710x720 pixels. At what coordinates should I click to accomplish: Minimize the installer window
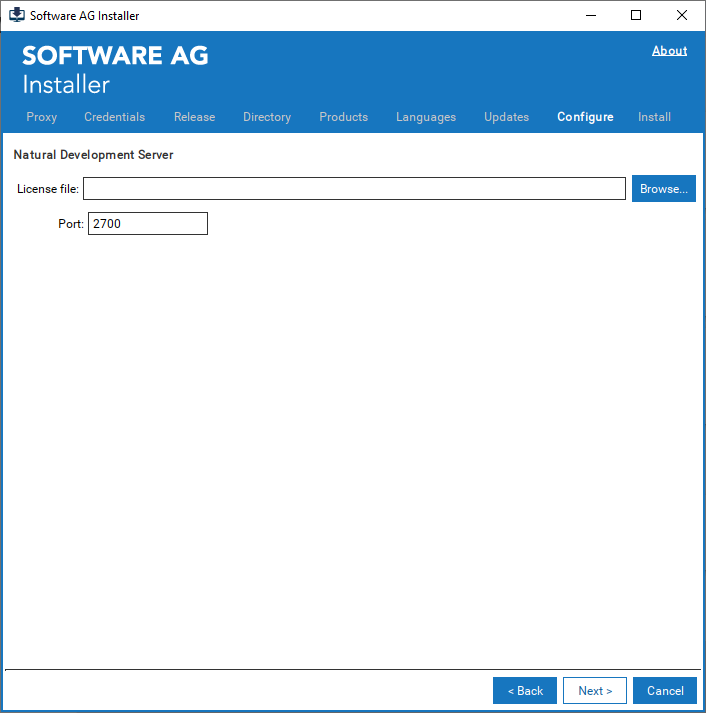tap(589, 15)
